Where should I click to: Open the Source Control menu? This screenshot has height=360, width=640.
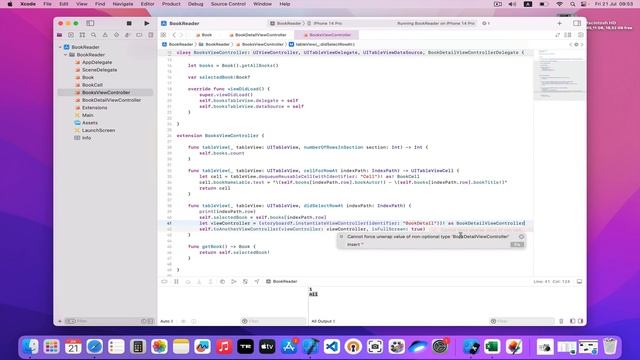click(x=228, y=4)
